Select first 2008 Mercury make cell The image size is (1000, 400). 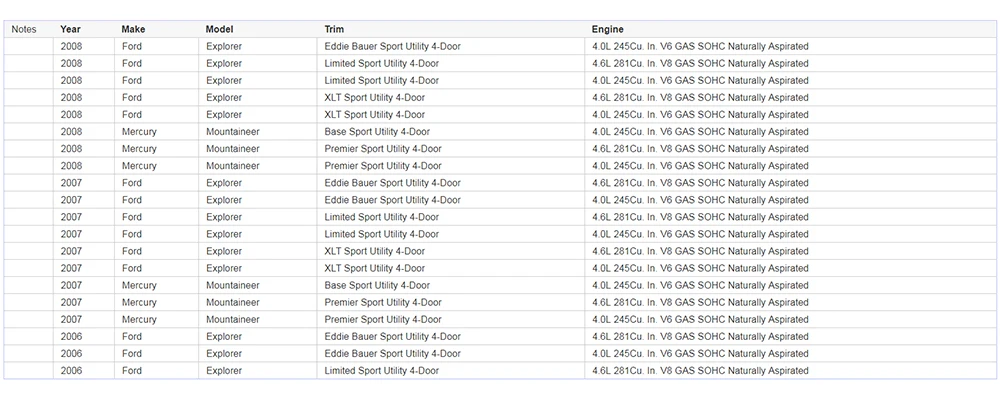(x=156, y=132)
